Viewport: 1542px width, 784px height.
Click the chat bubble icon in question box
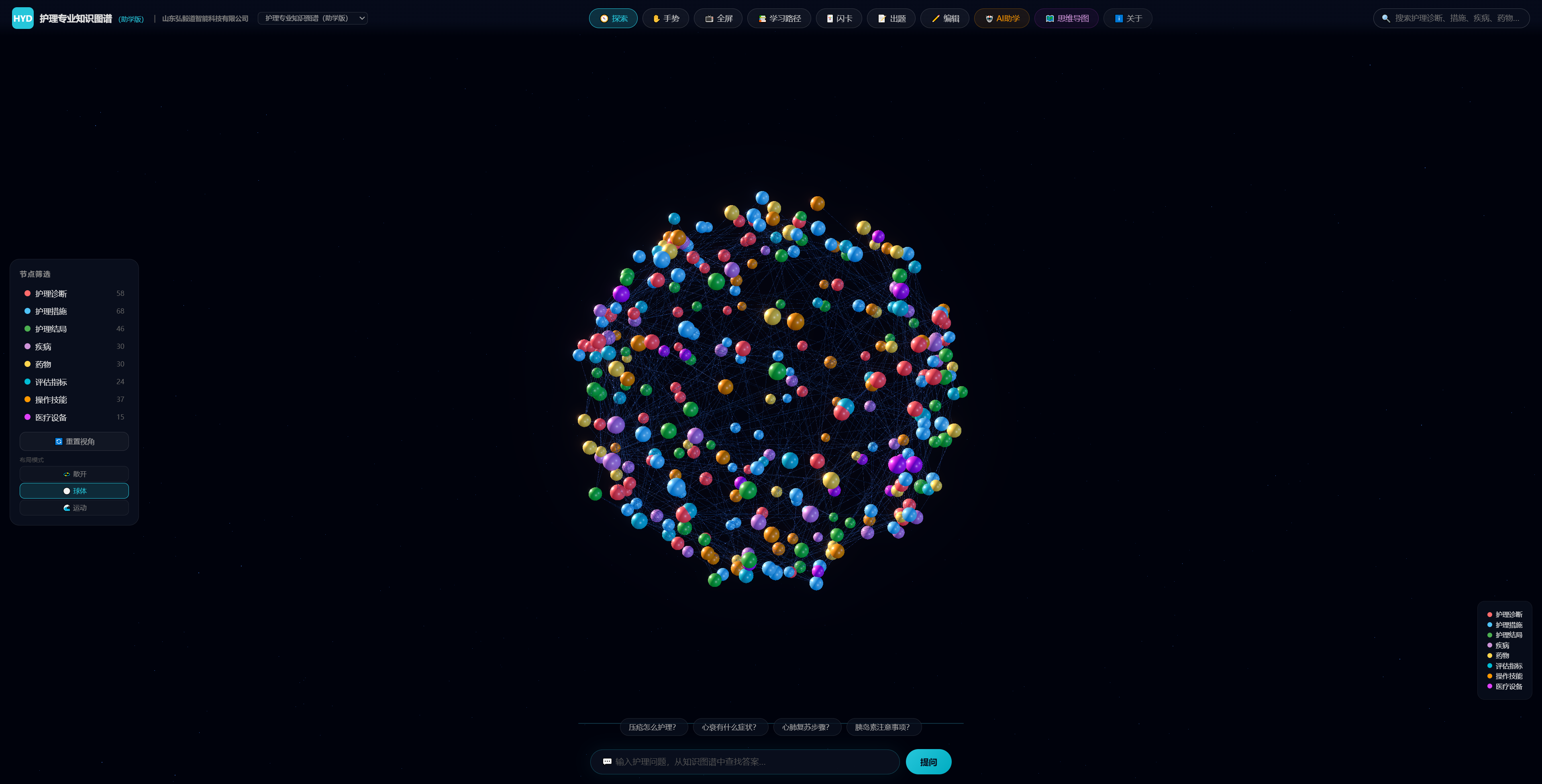(607, 762)
